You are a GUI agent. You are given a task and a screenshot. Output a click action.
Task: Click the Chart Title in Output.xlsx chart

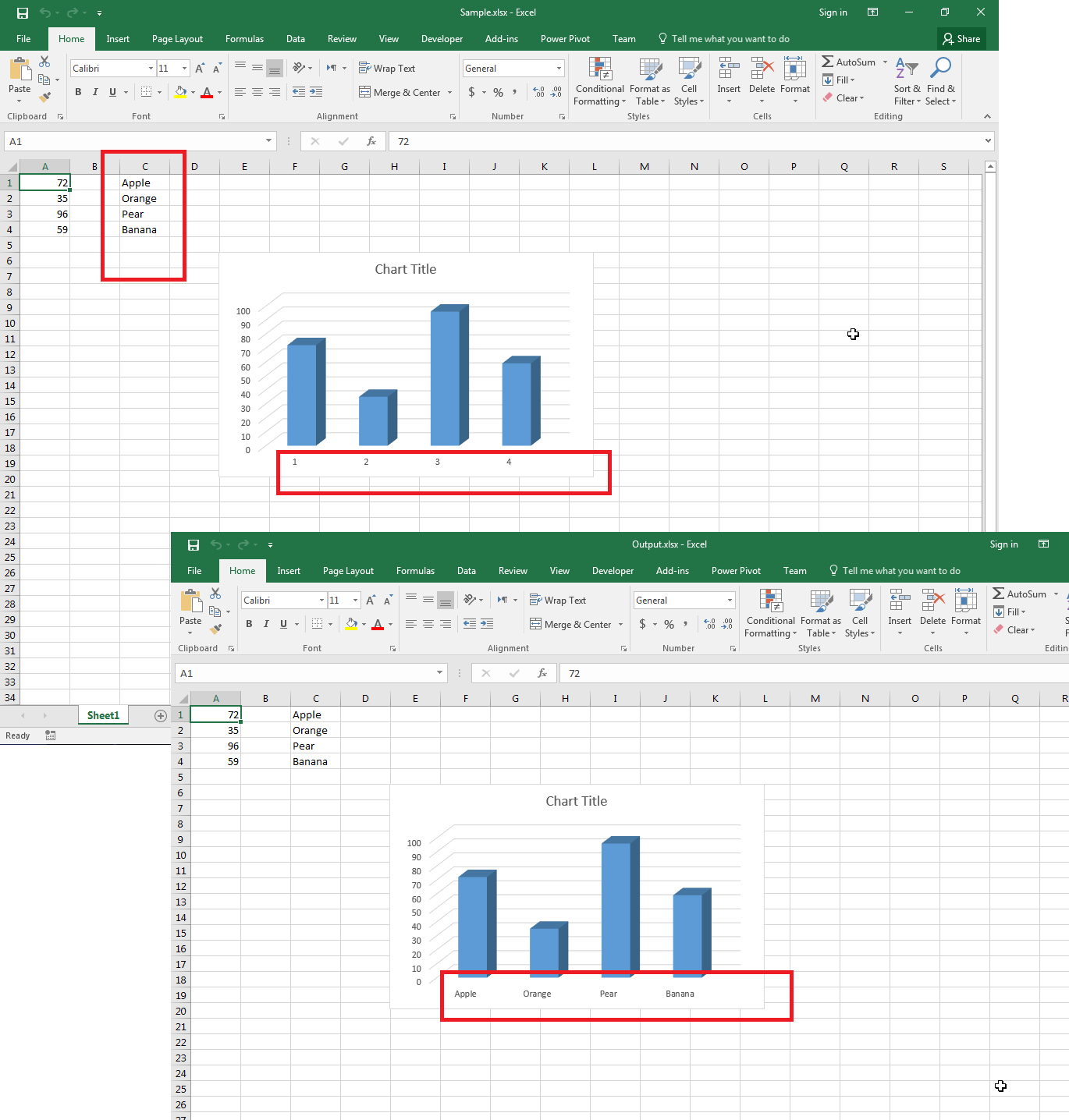pos(577,801)
